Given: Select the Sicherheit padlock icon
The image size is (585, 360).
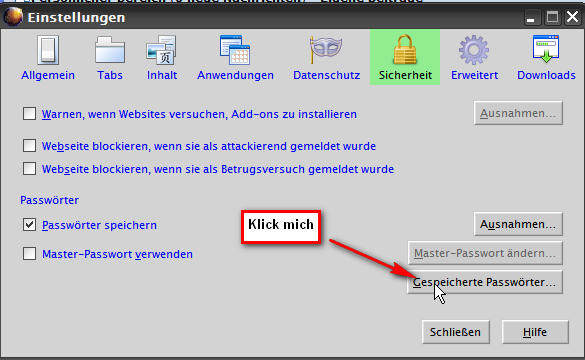Looking at the screenshot, I should tap(405, 50).
